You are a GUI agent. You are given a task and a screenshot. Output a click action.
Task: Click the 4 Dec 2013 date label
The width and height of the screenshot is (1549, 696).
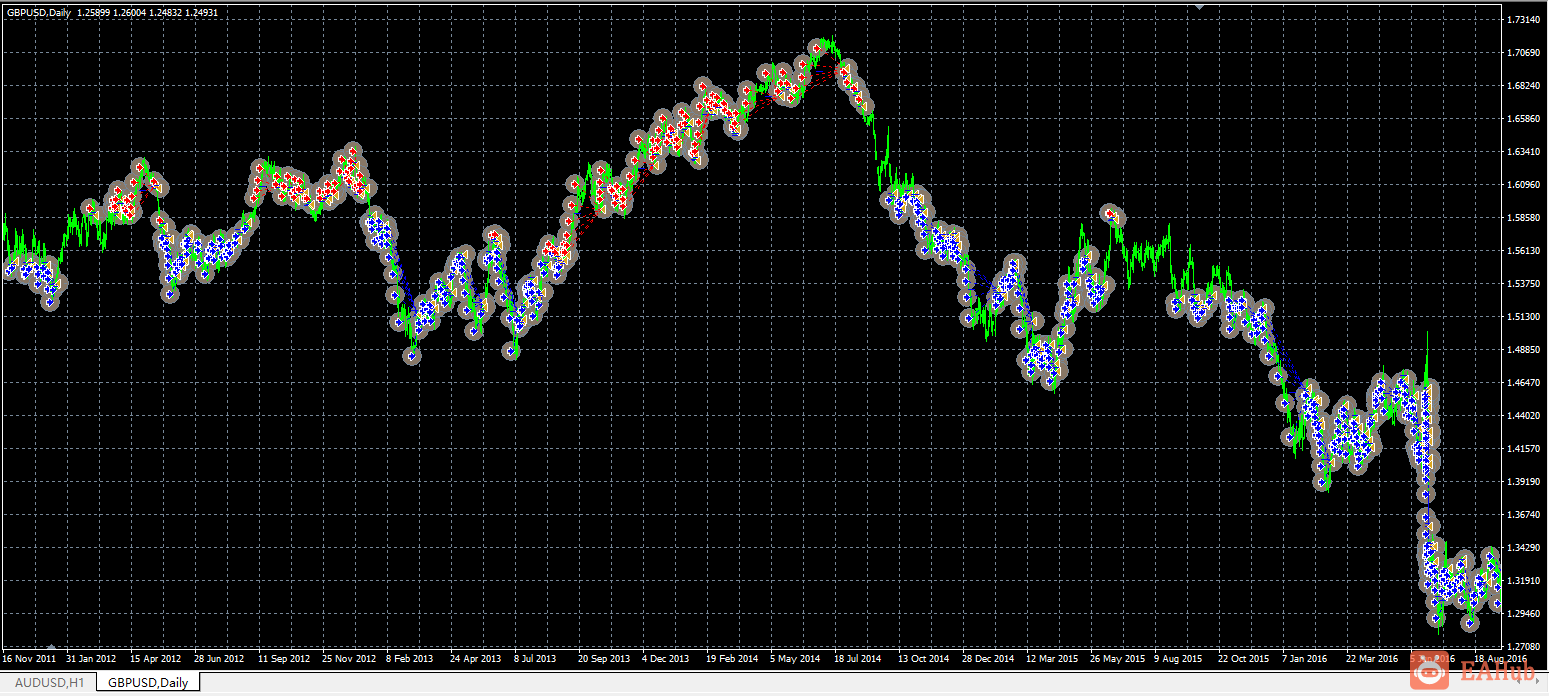pyautogui.click(x=666, y=659)
